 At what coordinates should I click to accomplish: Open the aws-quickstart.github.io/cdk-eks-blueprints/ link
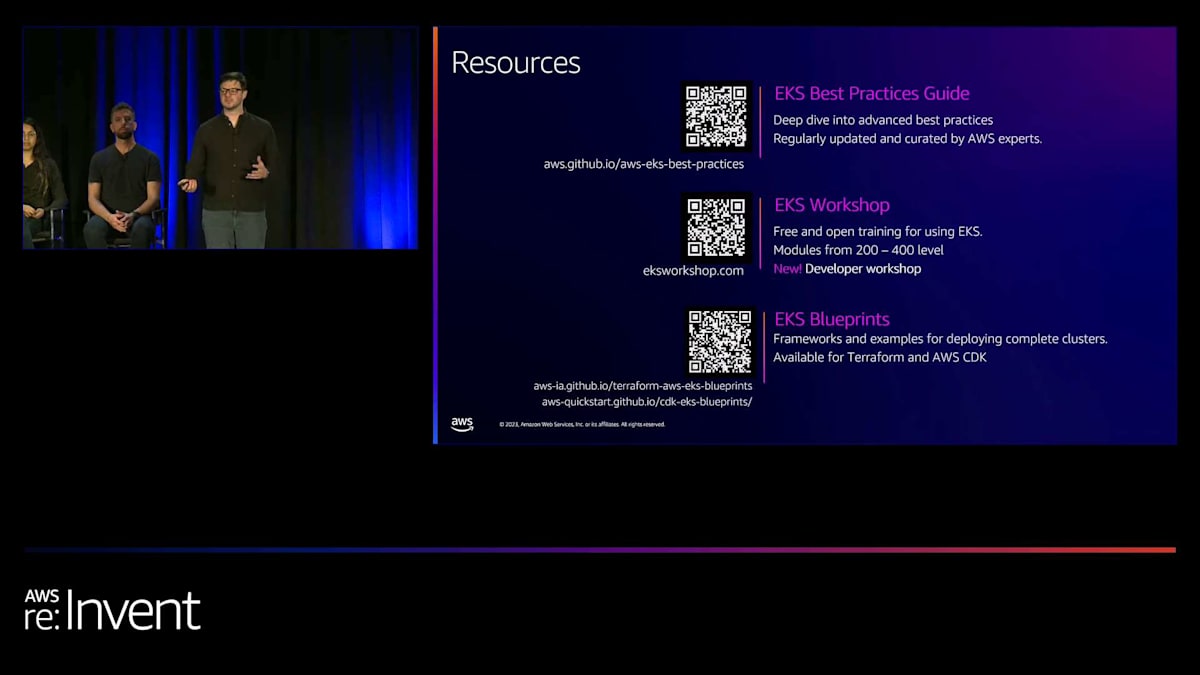click(x=647, y=402)
